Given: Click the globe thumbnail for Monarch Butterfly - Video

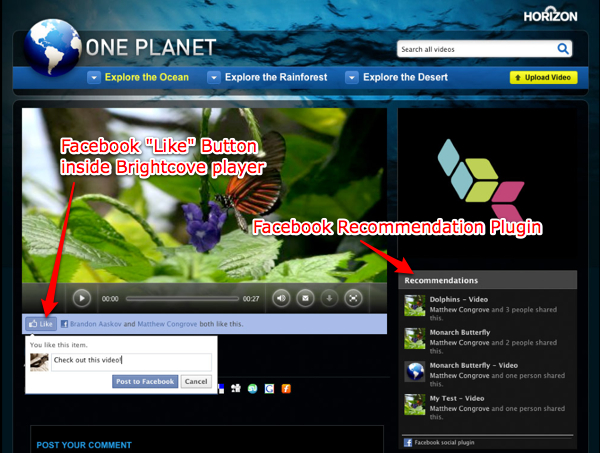Looking at the screenshot, I should point(415,371).
